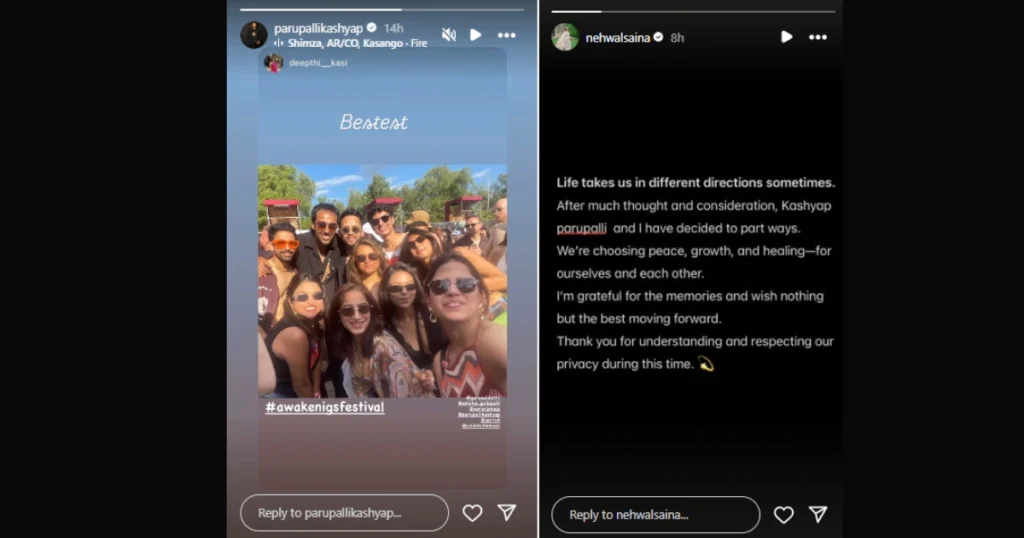Viewport: 1024px width, 538px height.
Task: Open parupallikashyap username link
Action: (x=318, y=28)
